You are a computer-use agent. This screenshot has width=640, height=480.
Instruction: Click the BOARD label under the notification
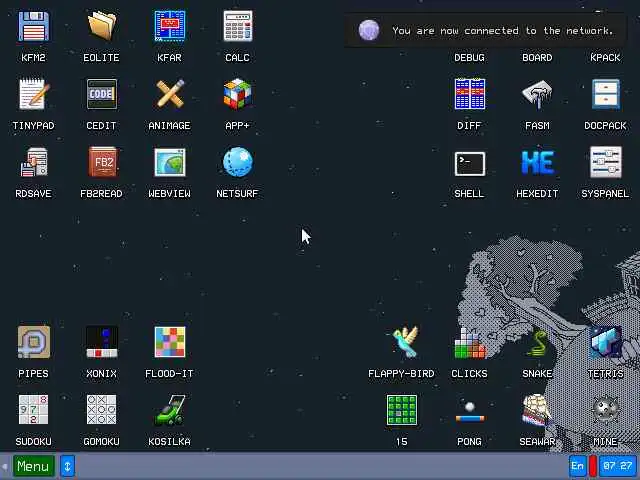(537, 58)
